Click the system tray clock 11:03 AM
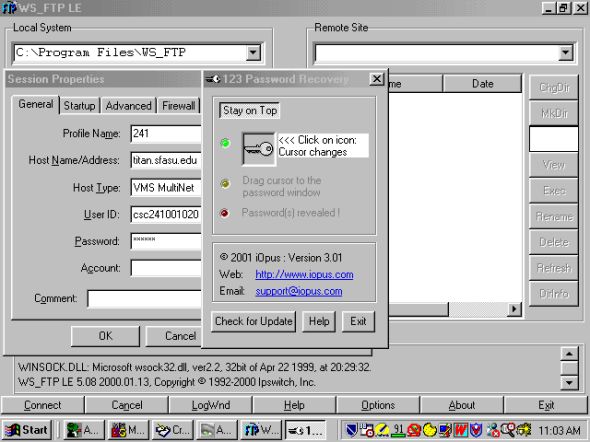The image size is (590, 442). (x=559, y=430)
